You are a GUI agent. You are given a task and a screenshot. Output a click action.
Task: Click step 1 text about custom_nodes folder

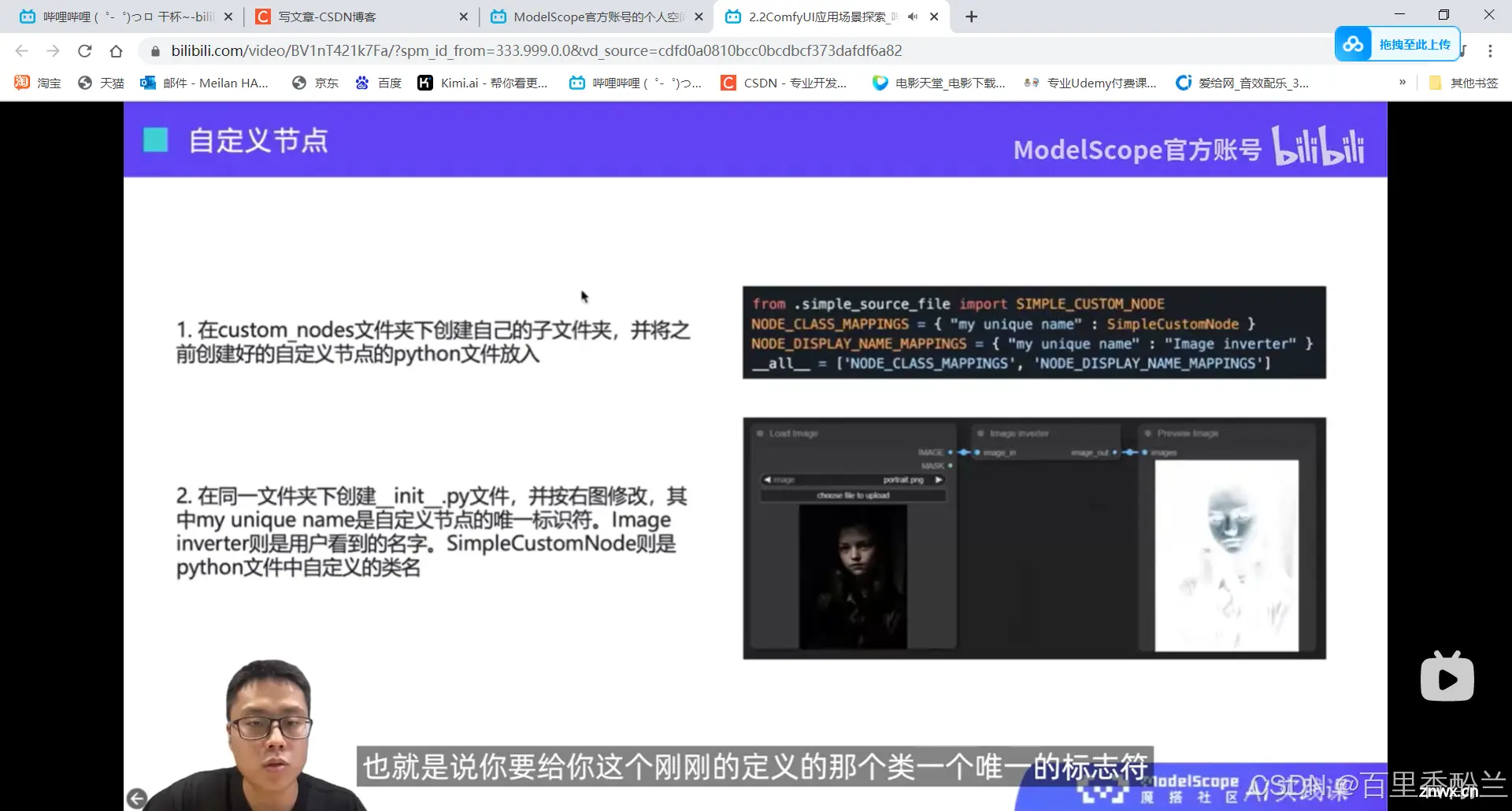pos(433,342)
